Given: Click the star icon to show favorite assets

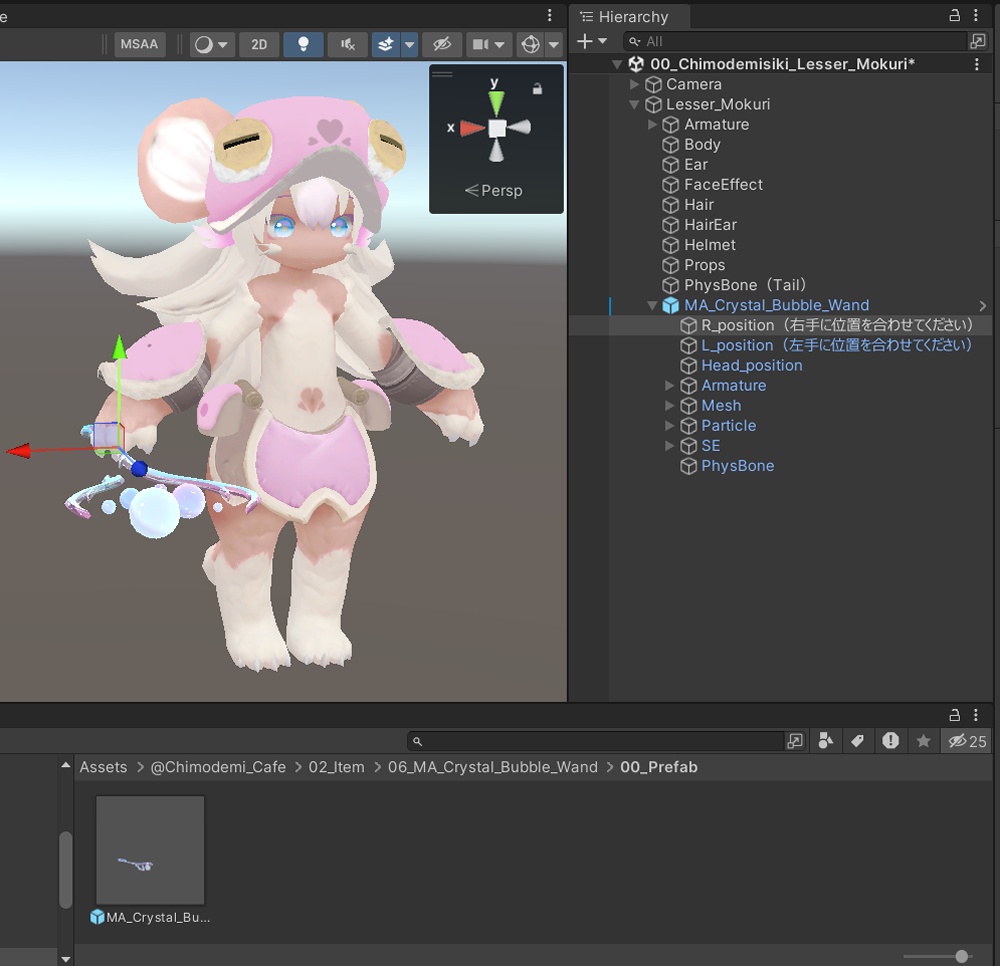Looking at the screenshot, I should tap(923, 741).
